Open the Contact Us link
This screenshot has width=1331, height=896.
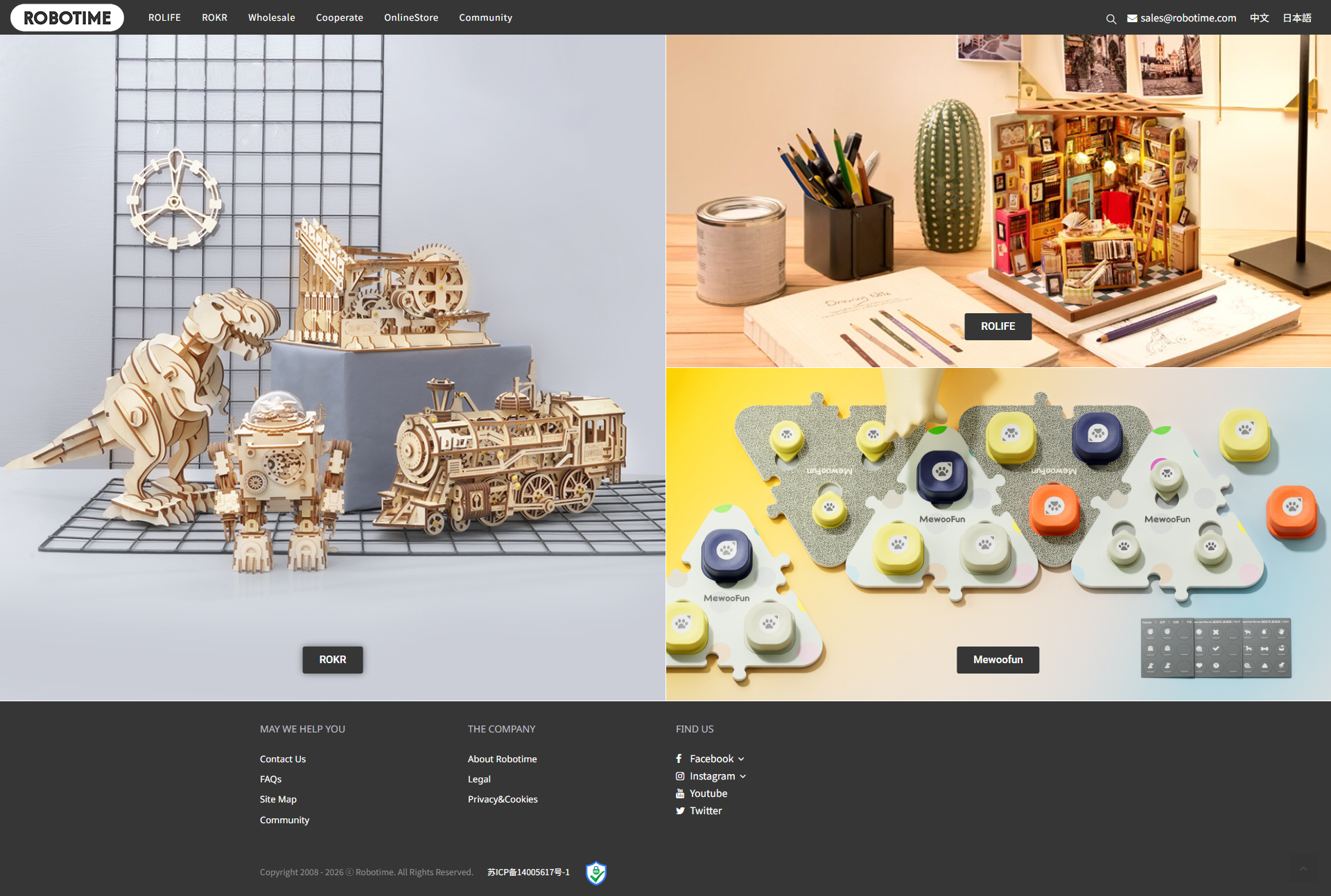point(282,759)
